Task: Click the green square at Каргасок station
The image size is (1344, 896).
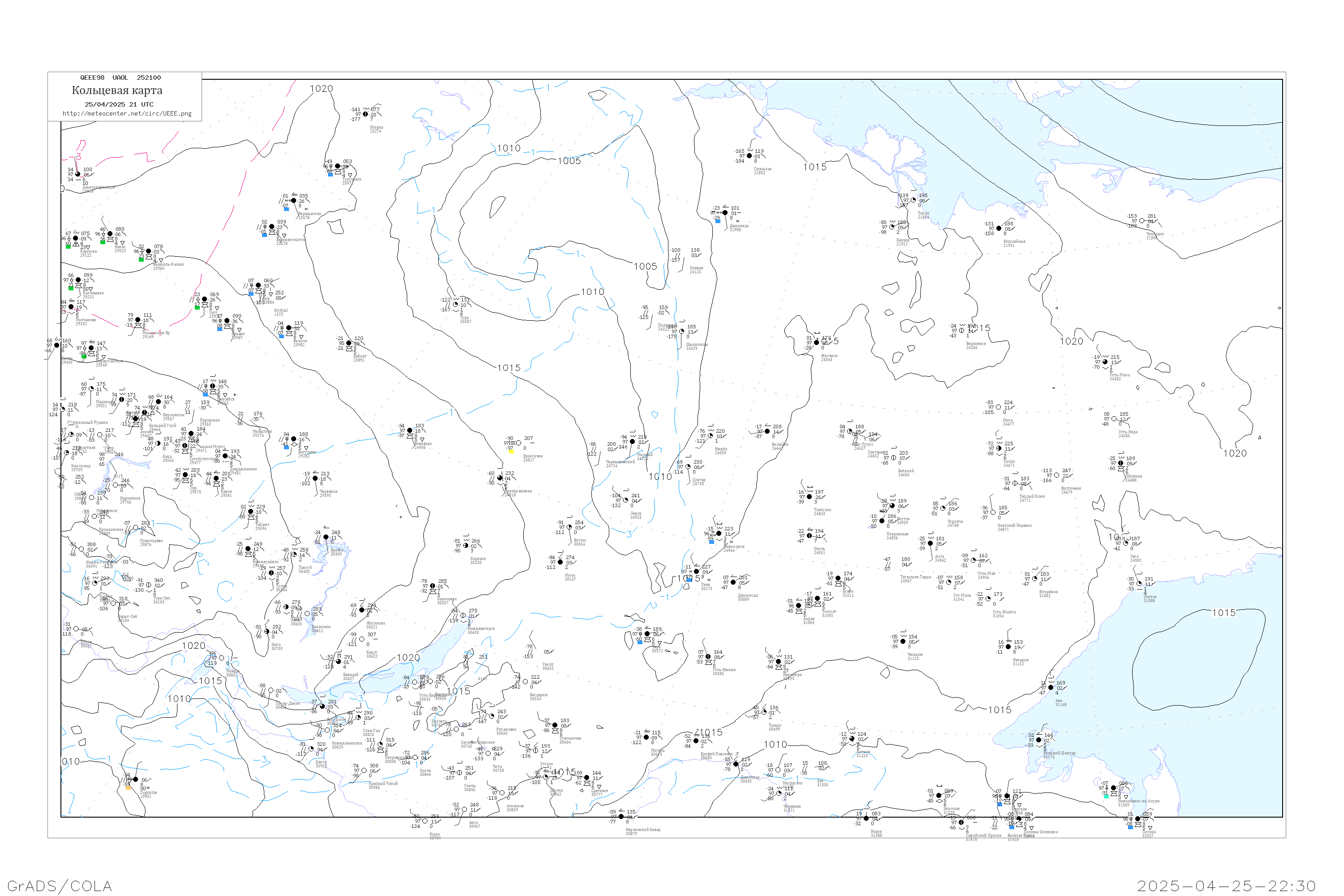Action: (x=68, y=246)
